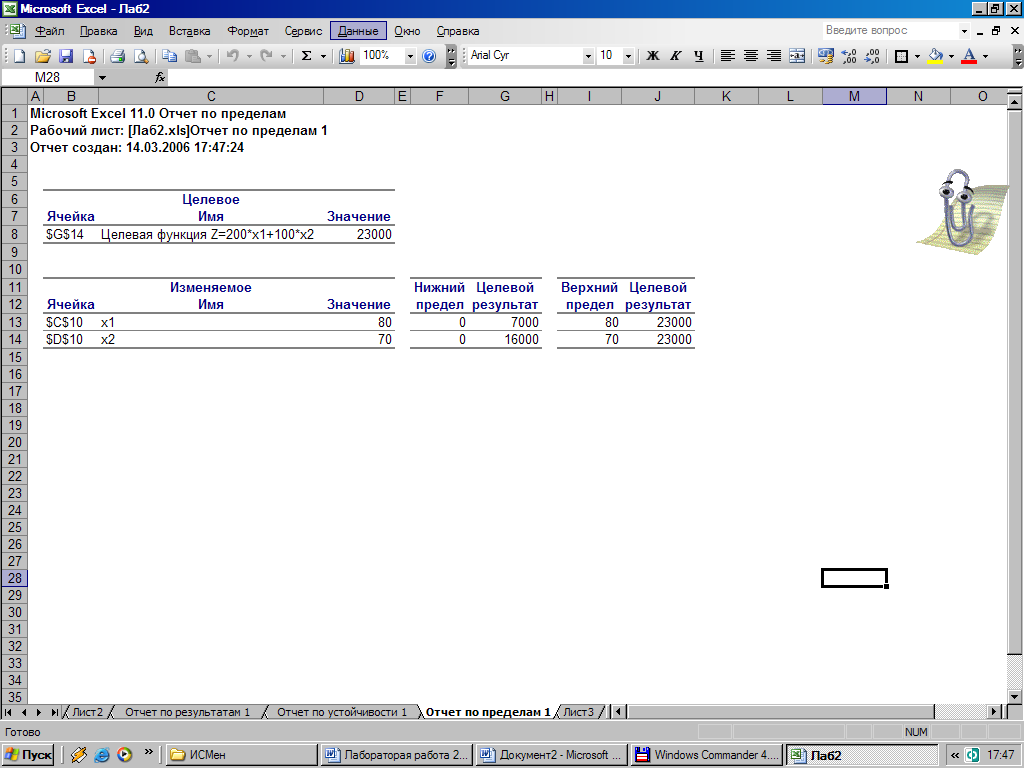Click cell with value 23000 in row 8
Viewport: 1024px width, 768px height.
(359, 234)
